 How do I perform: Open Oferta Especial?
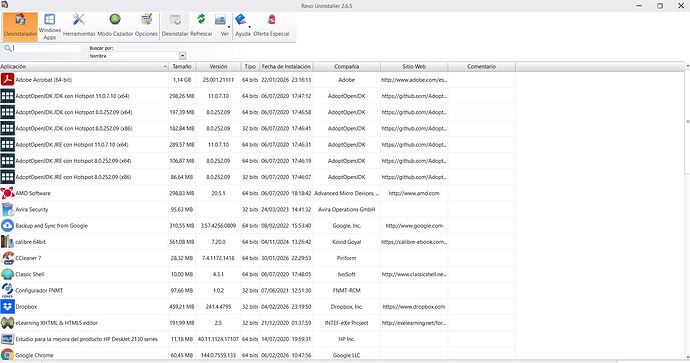coord(272,26)
